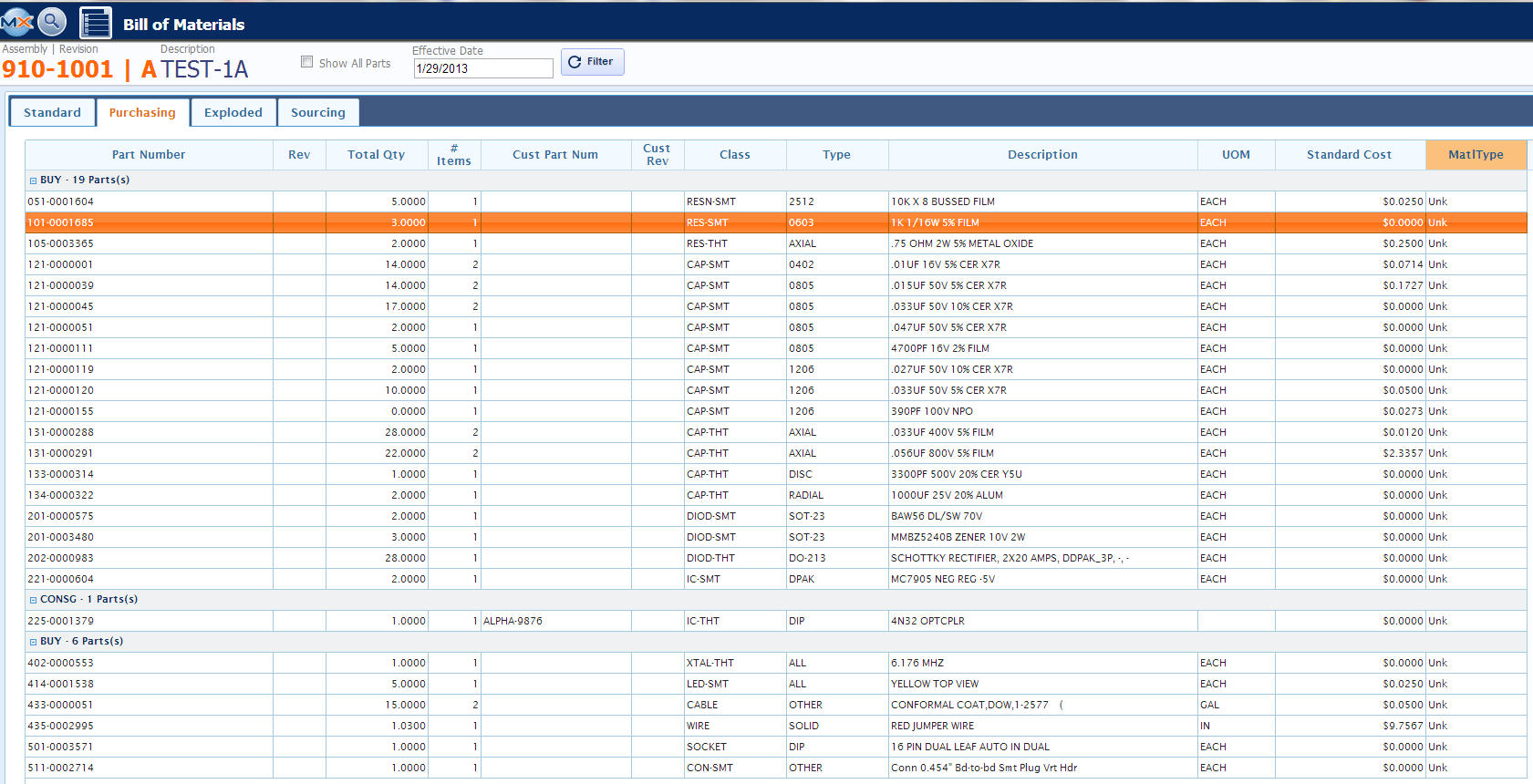Click the Bill of Materials list icon
Image resolution: width=1533 pixels, height=784 pixels.
click(96, 23)
